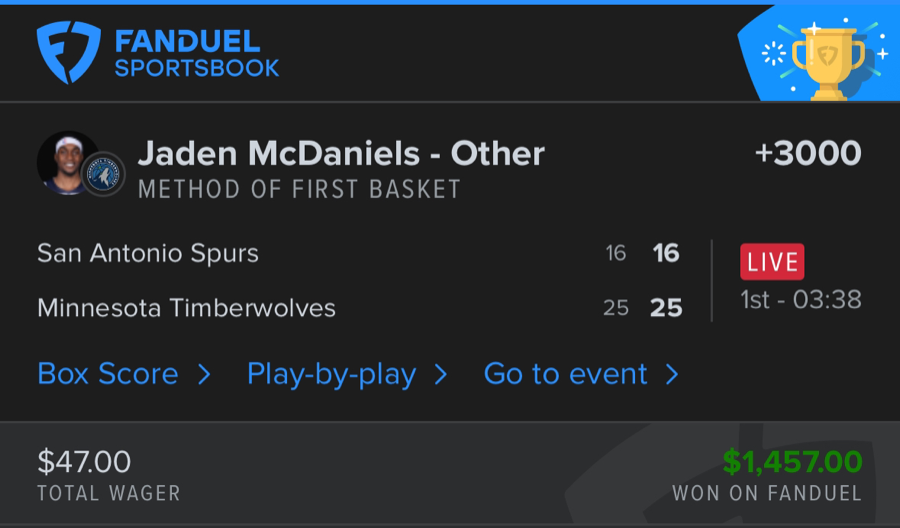Click the white sparkle burst beside trophy
The height and width of the screenshot is (528, 900).
pyautogui.click(x=775, y=53)
